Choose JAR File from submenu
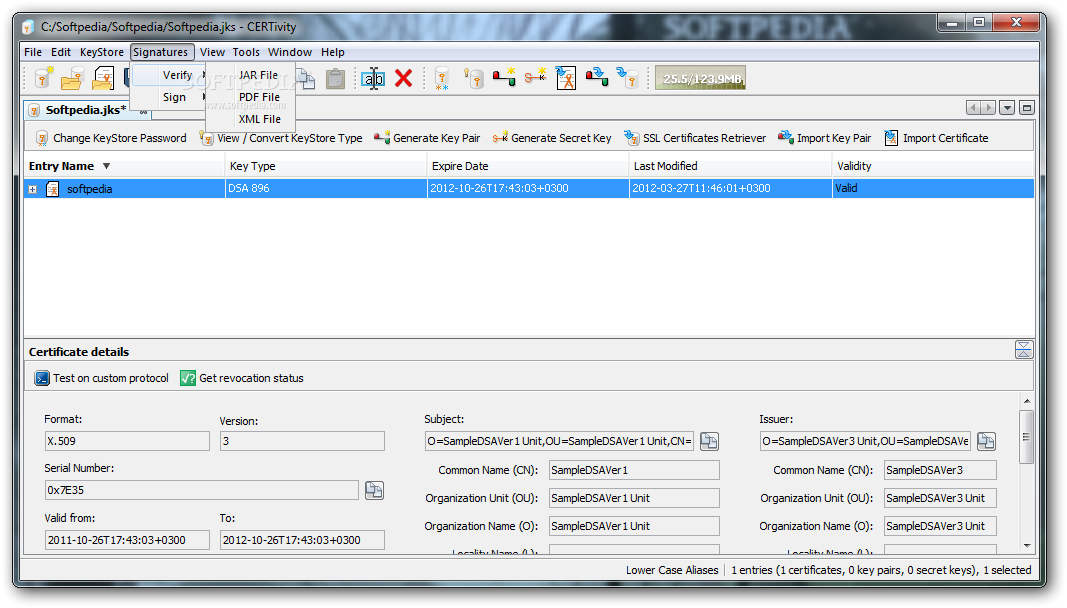Screen dimensions: 1067x608 [x=258, y=75]
